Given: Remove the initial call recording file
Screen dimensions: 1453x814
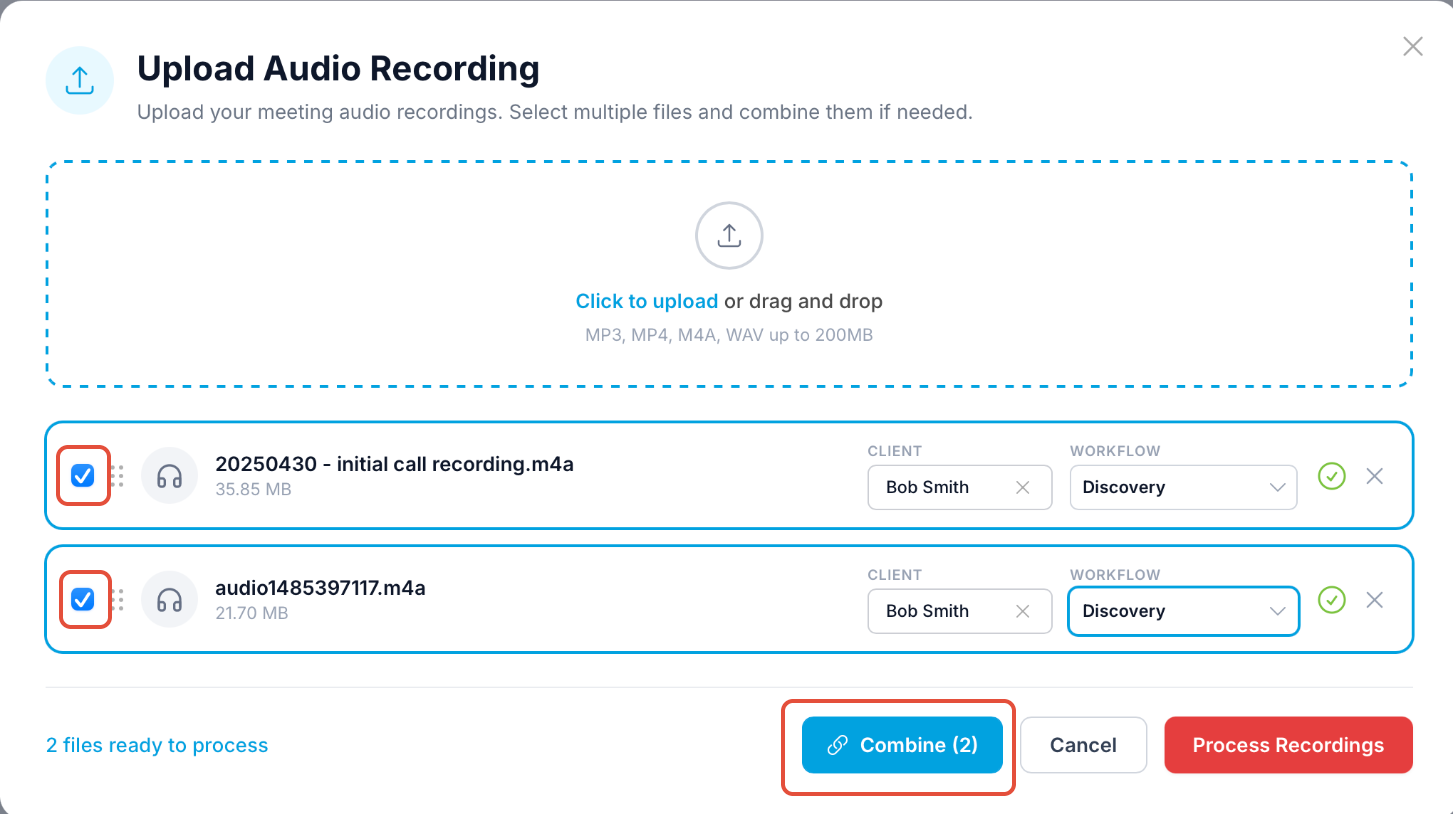Looking at the screenshot, I should click(x=1375, y=476).
